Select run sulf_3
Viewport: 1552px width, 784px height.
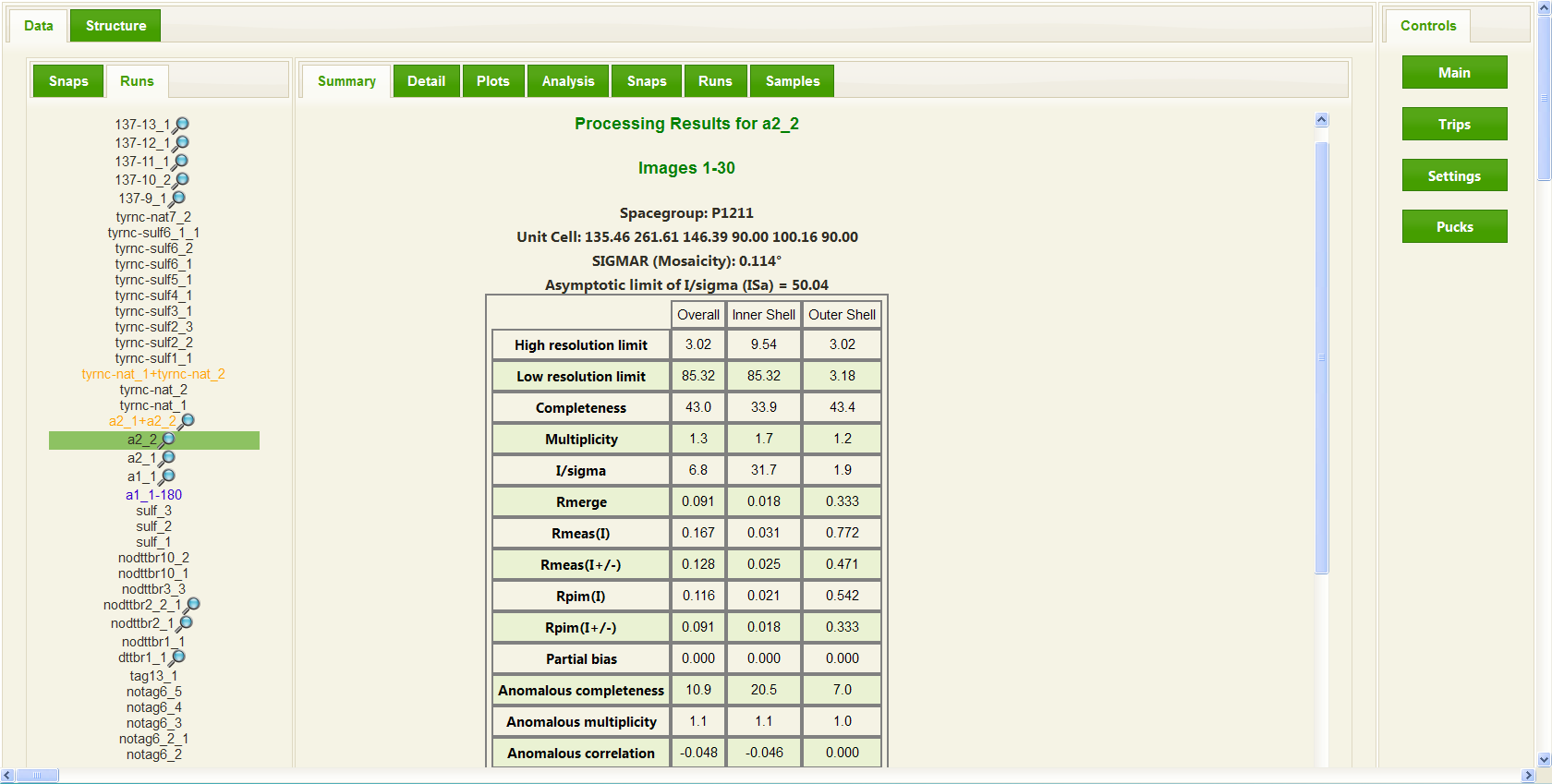pyautogui.click(x=153, y=511)
